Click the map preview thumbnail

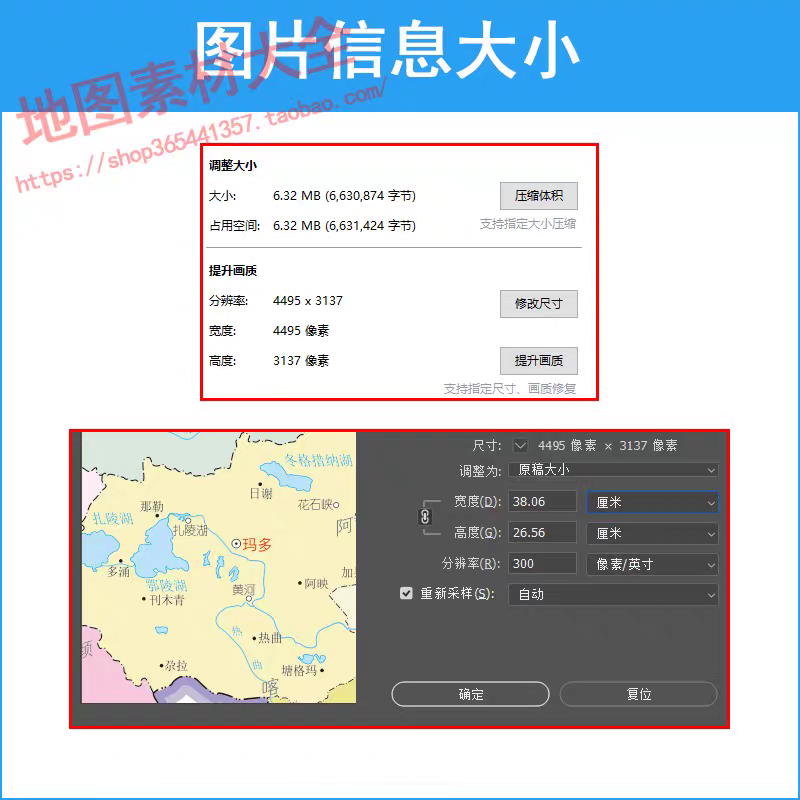pos(219,567)
